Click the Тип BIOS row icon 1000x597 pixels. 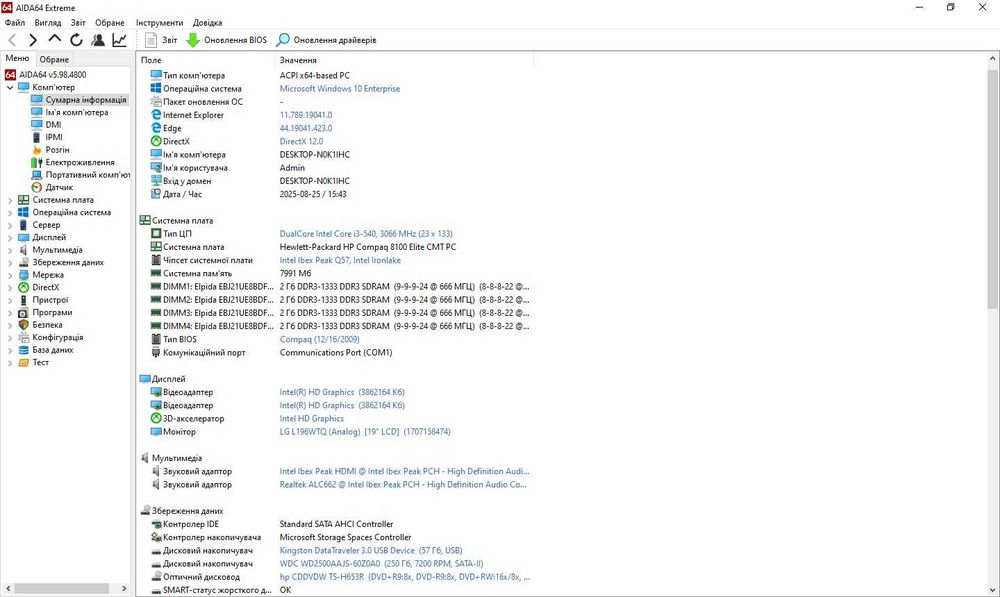point(156,339)
